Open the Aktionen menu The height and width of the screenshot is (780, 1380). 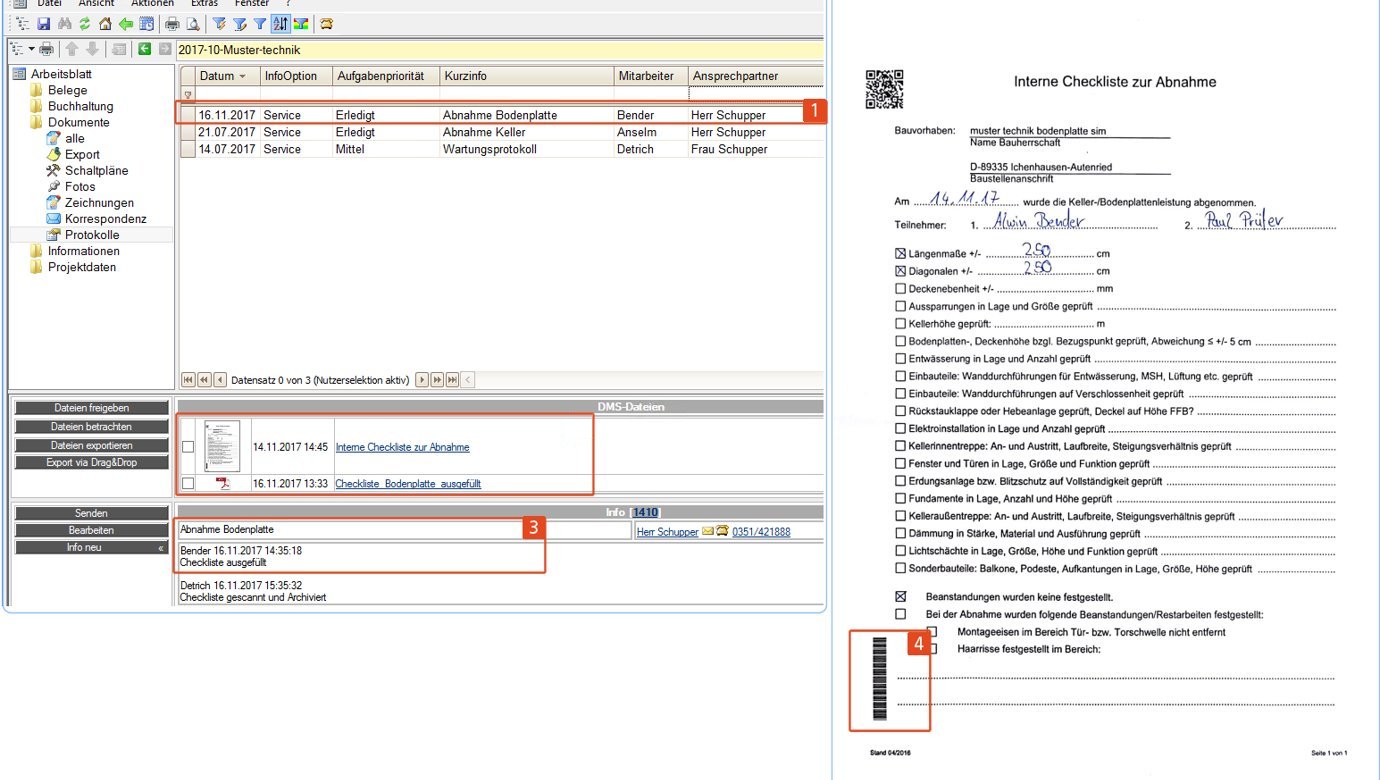pyautogui.click(x=152, y=4)
